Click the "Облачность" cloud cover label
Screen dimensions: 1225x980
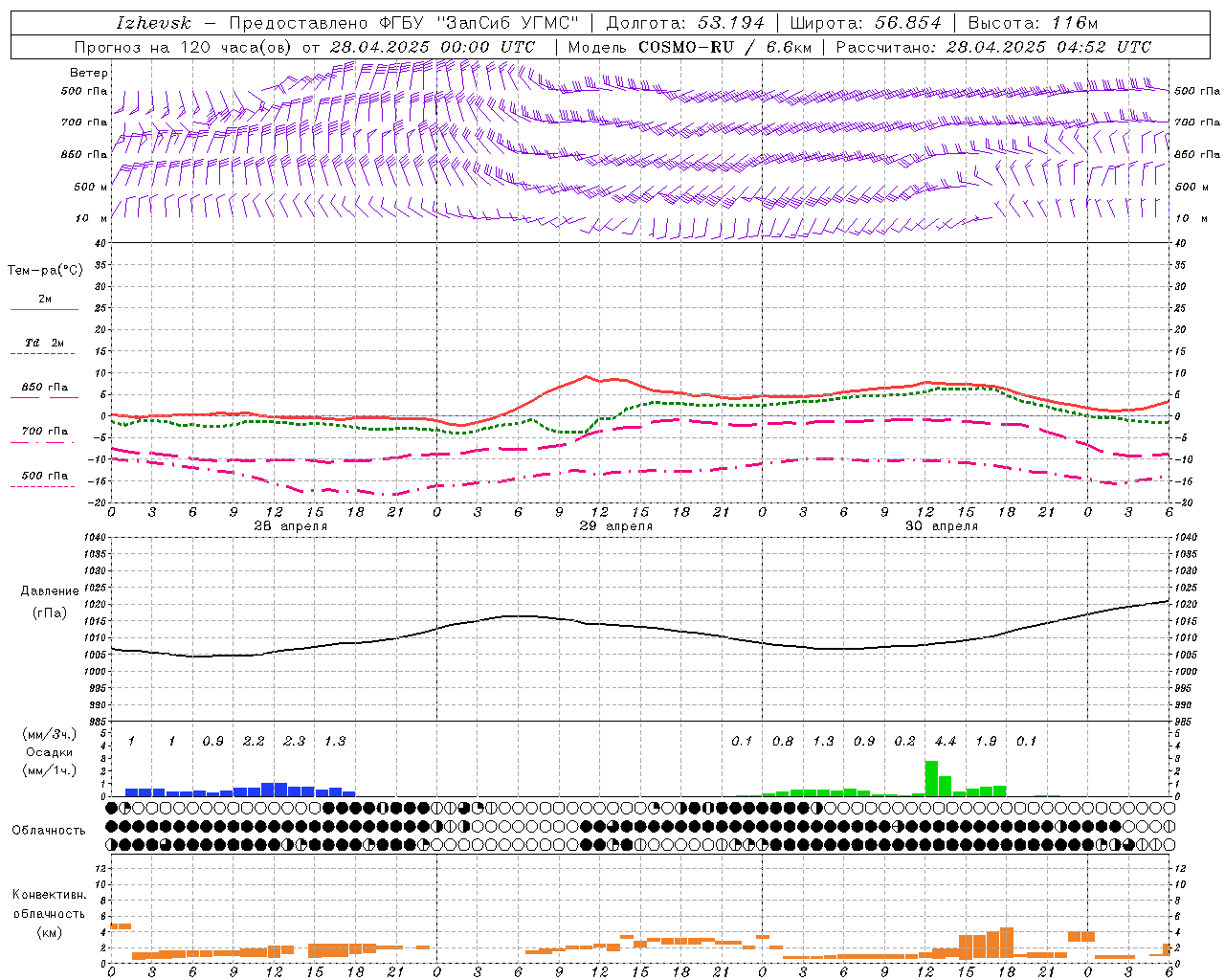(x=49, y=830)
